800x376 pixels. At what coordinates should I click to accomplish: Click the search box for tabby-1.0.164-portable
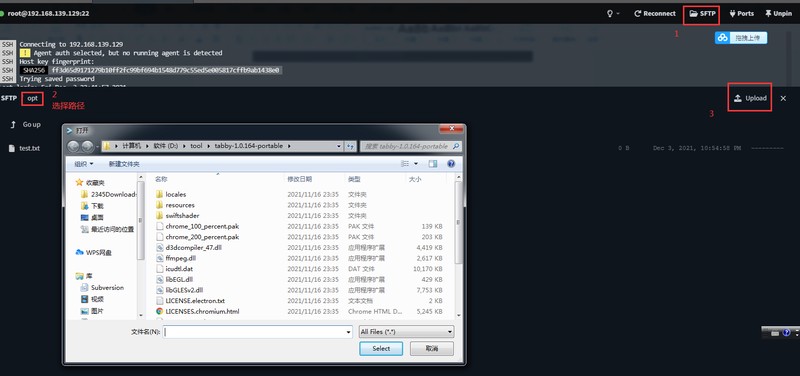click(411, 146)
